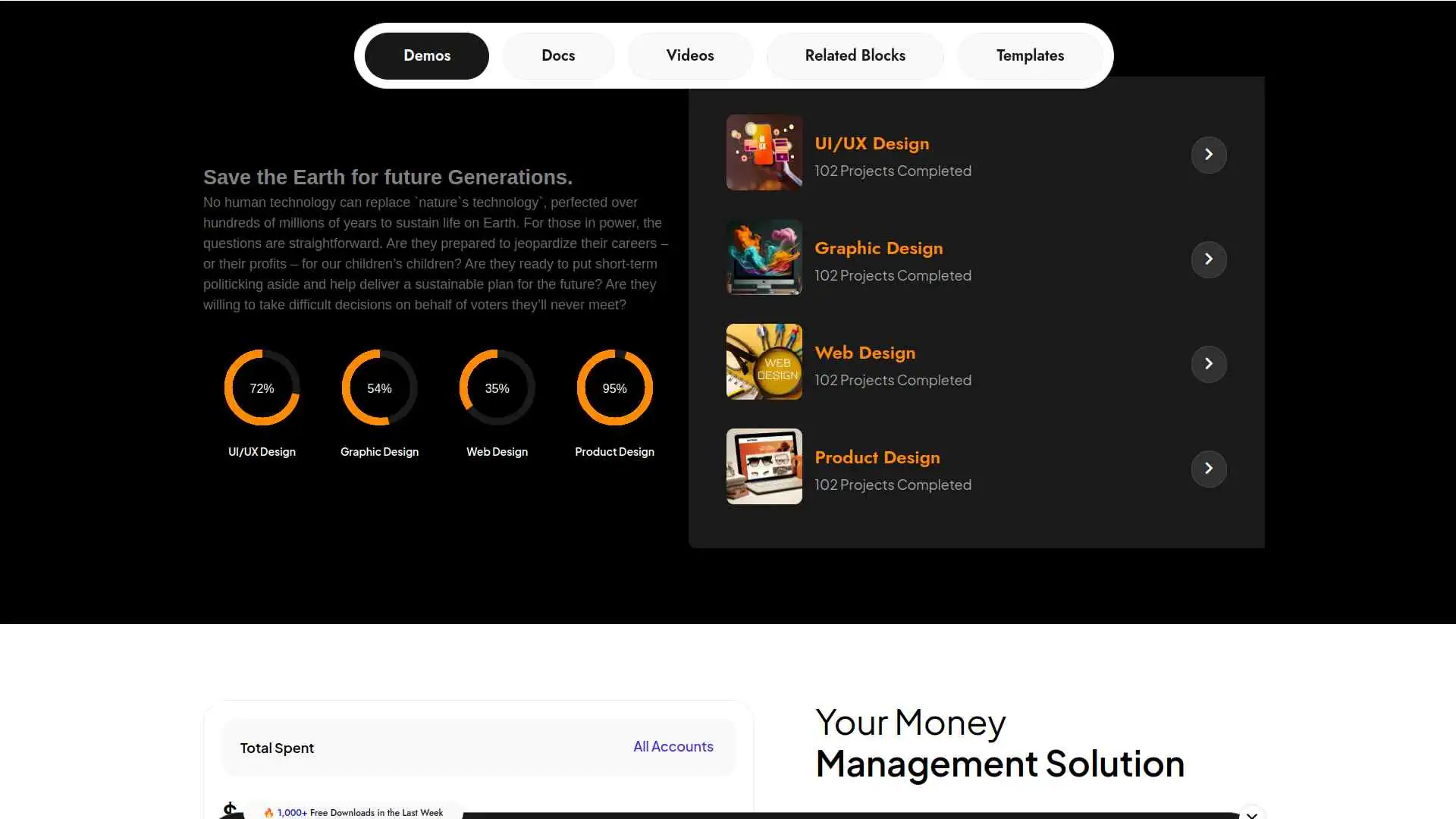Select the Videos tab
This screenshot has width=1456, height=819.
click(x=689, y=55)
